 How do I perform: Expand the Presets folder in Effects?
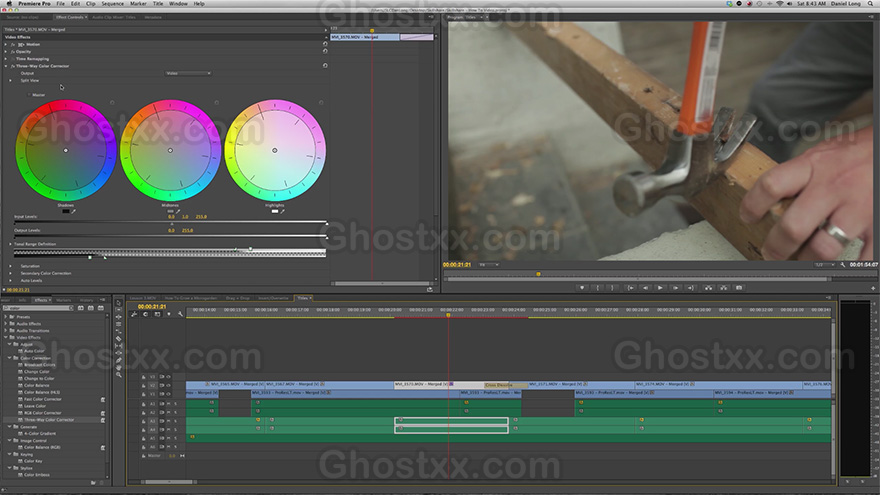(x=6, y=317)
